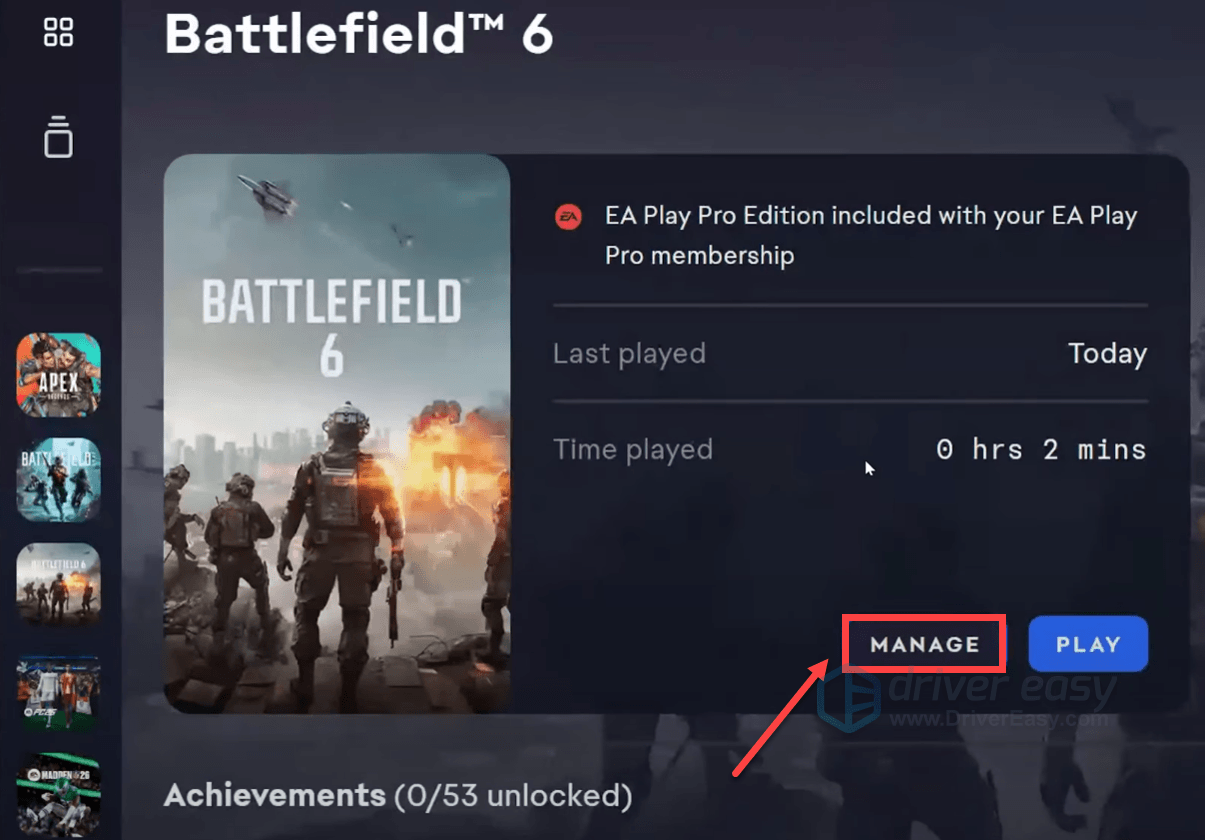Open the library collection icon in sidebar

59,136
